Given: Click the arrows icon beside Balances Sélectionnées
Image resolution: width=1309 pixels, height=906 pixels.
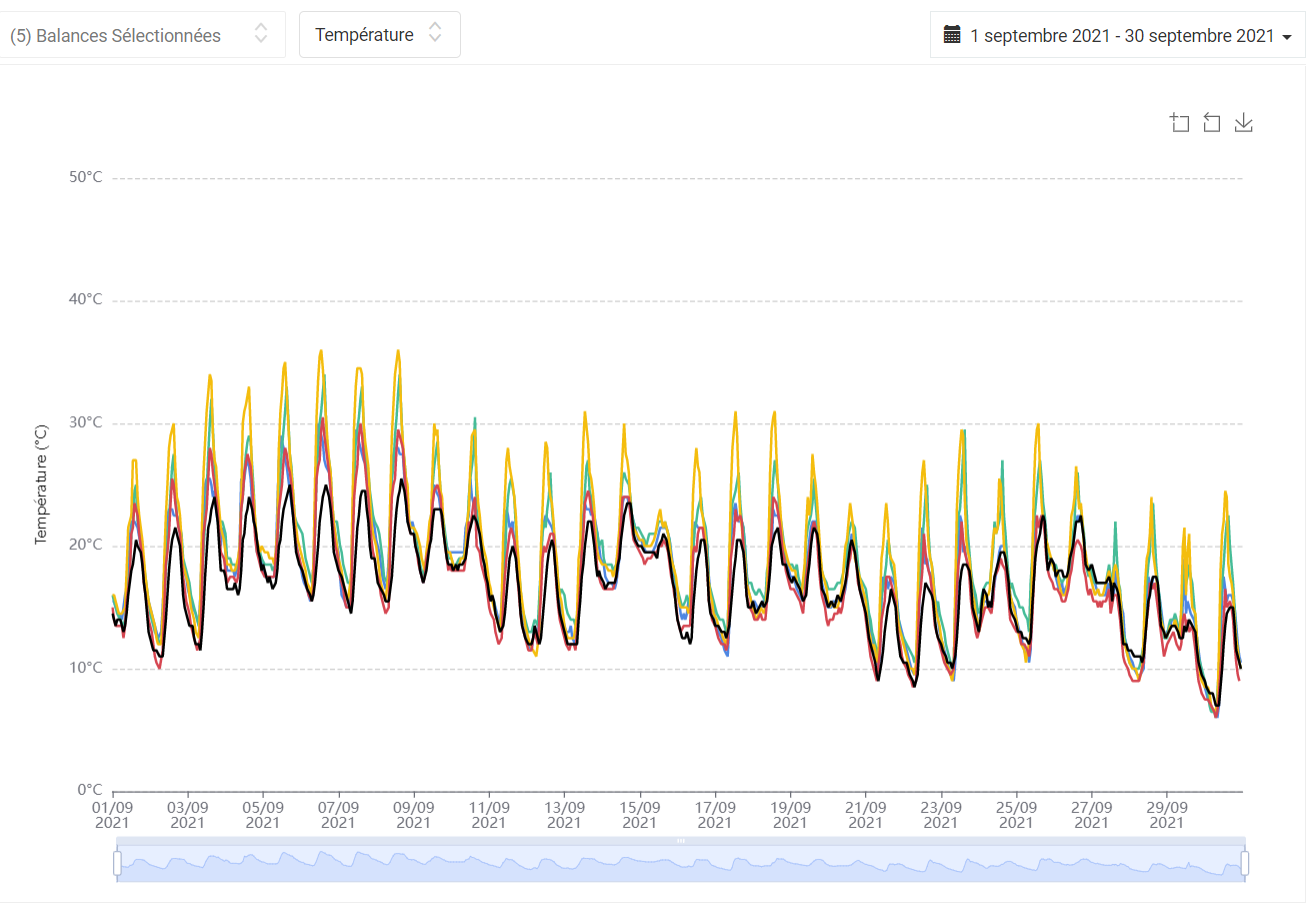Looking at the screenshot, I should (x=261, y=33).
